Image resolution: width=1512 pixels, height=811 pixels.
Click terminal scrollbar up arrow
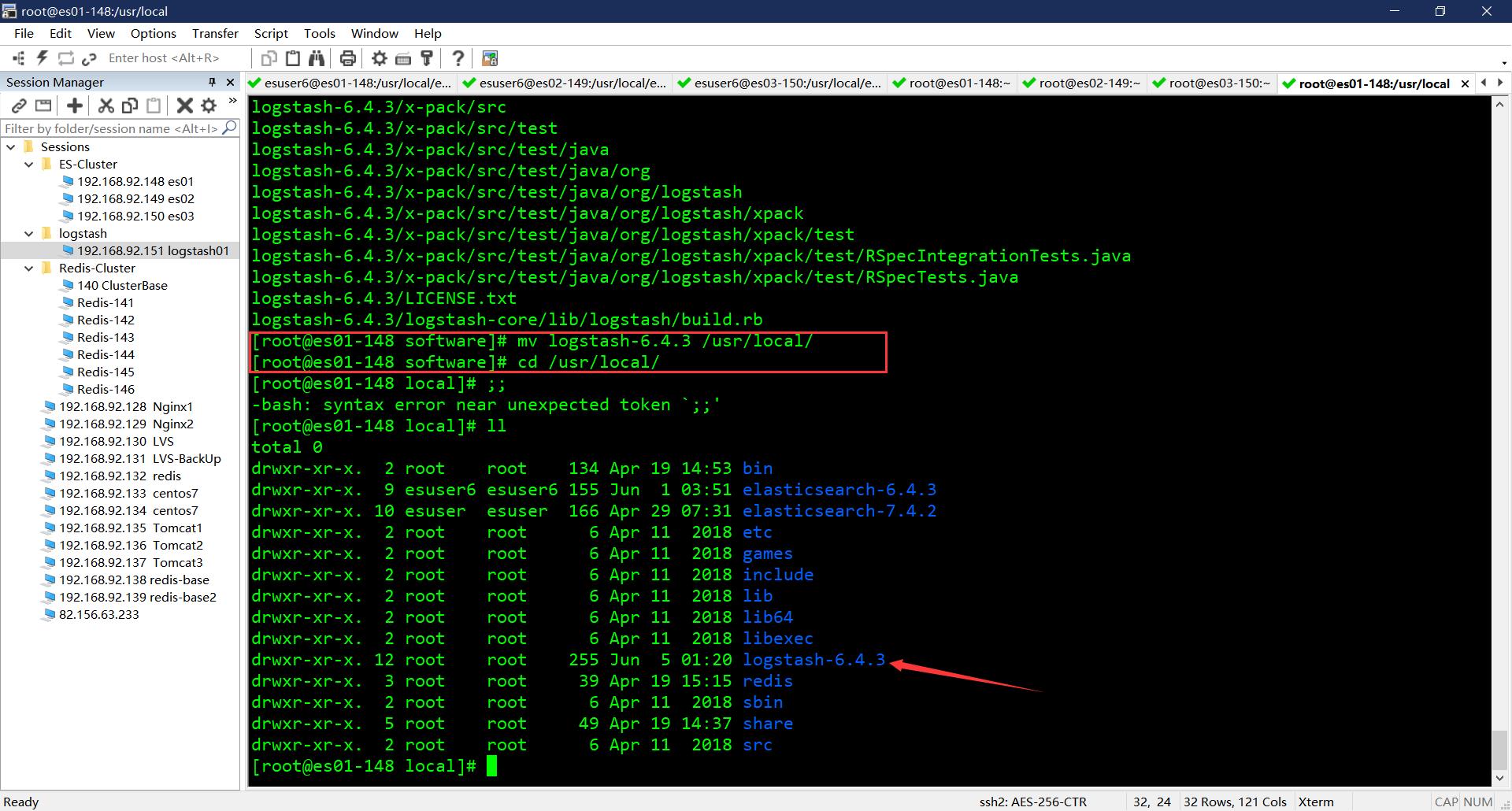coord(1500,104)
